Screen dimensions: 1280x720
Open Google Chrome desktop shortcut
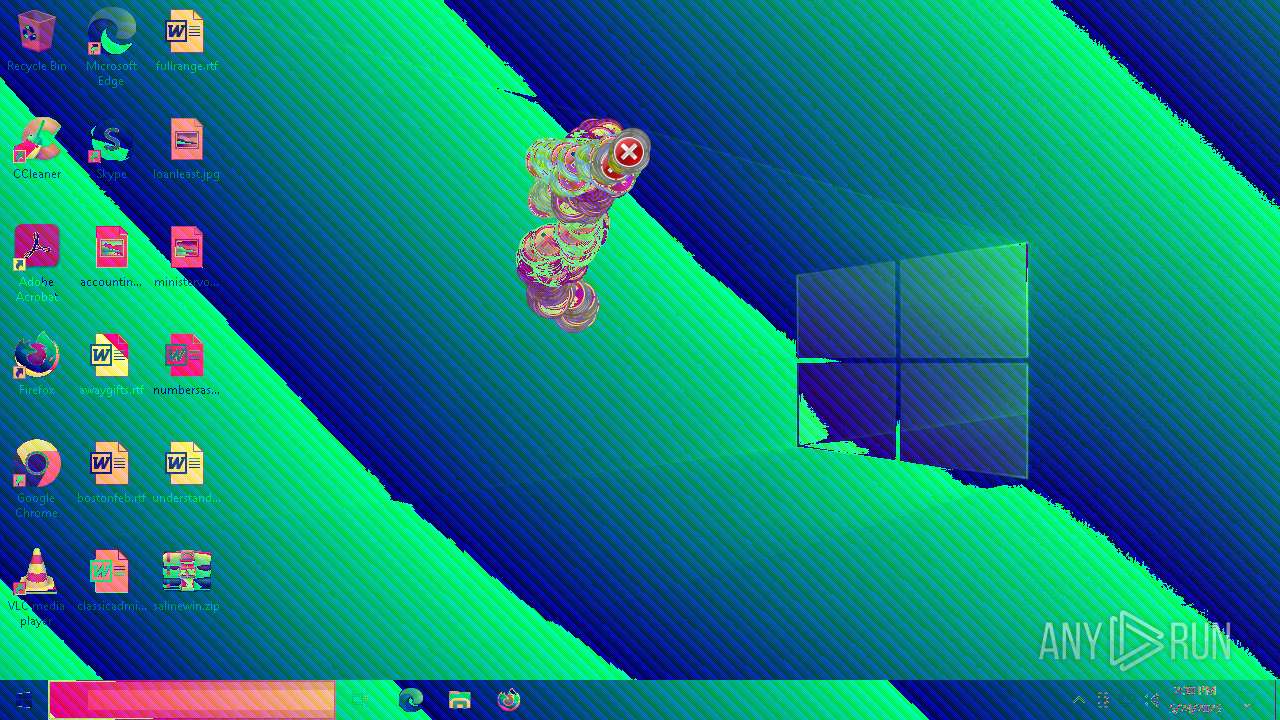37,478
